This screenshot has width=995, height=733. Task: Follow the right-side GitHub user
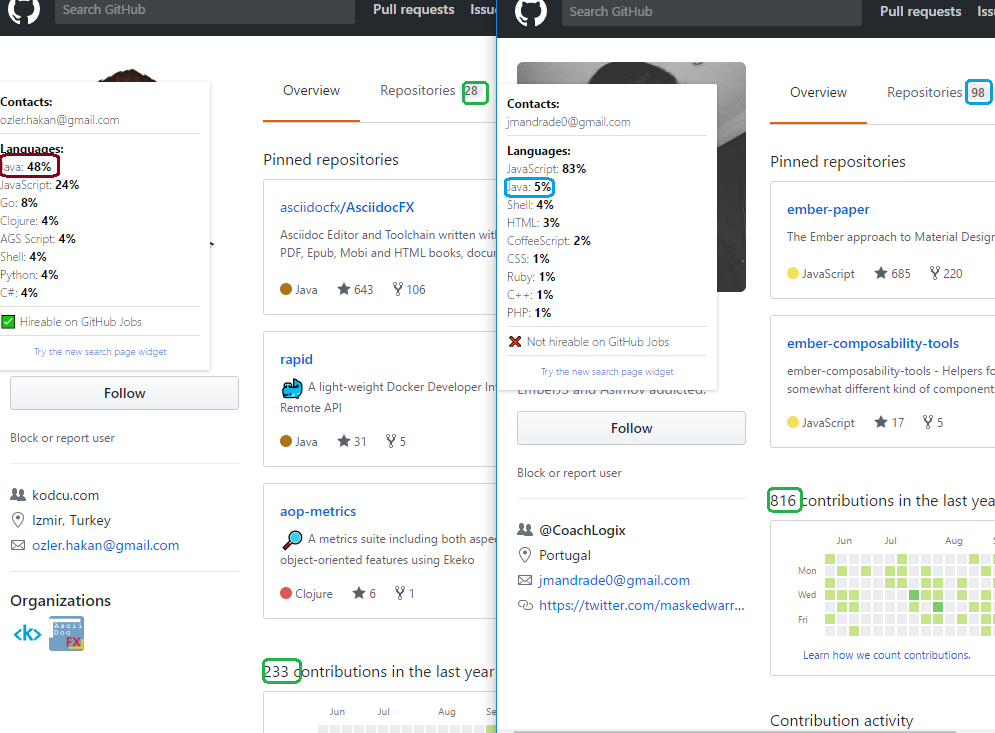tap(631, 427)
